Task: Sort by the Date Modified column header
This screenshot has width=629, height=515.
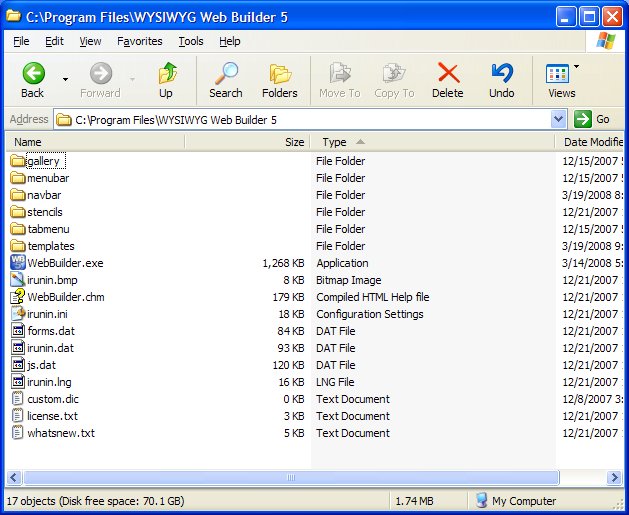Action: [x=590, y=142]
